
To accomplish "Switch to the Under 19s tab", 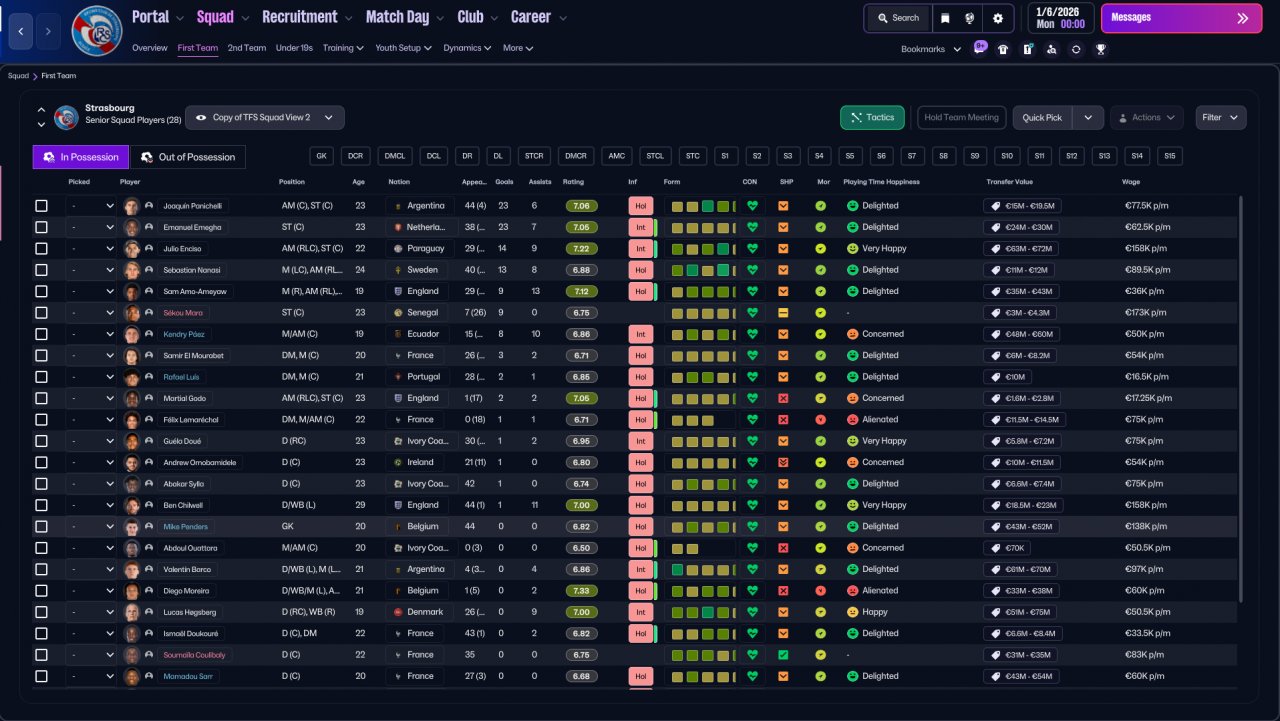I will pos(294,48).
